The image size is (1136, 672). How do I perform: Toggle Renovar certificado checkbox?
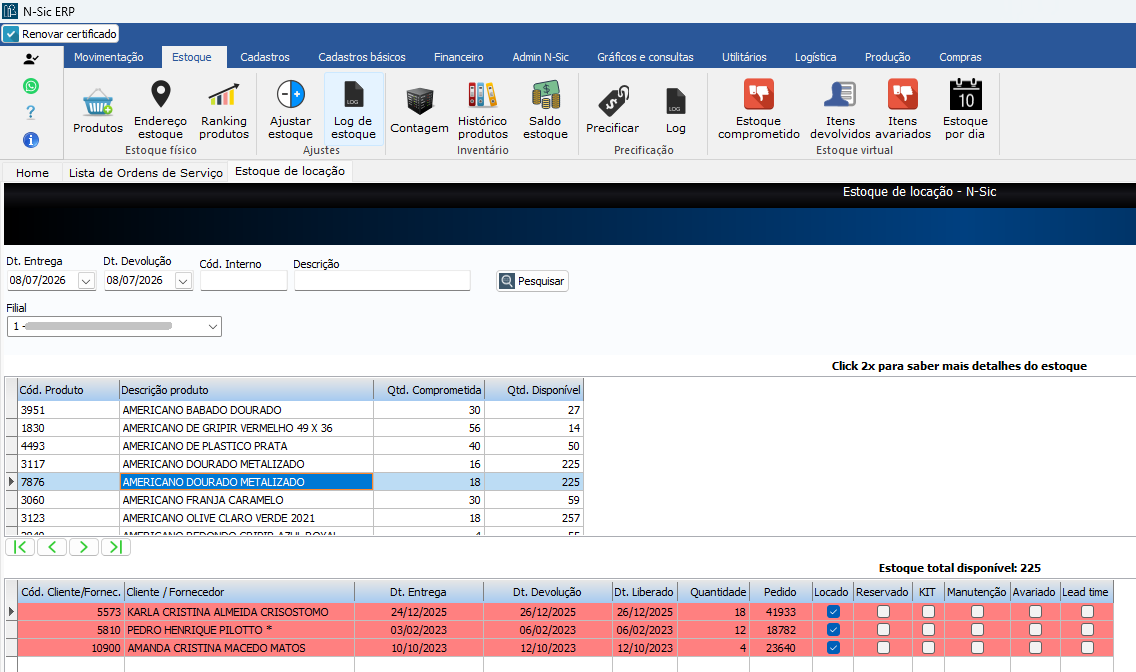(11, 34)
